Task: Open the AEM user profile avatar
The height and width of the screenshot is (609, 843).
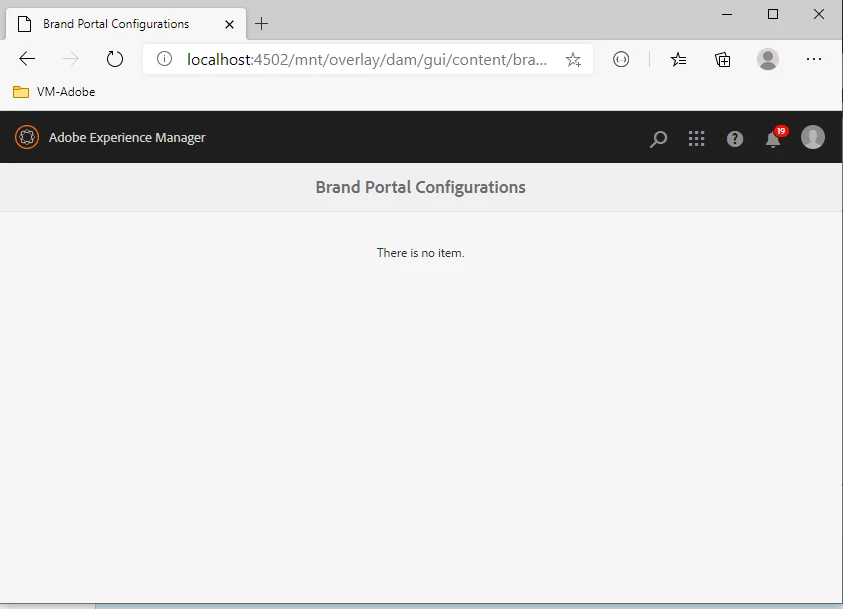Action: 812,137
